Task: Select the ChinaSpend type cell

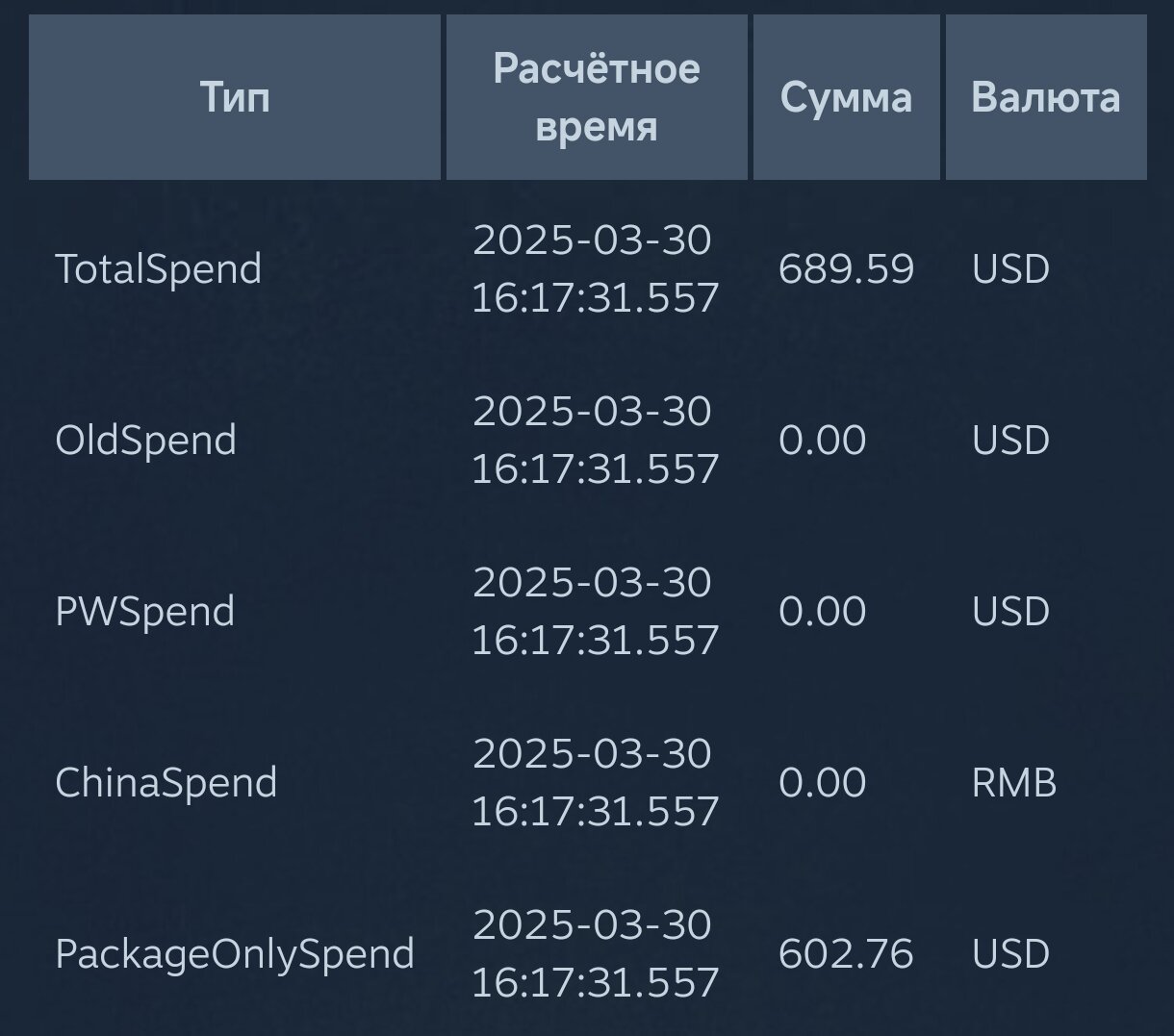Action: [x=166, y=782]
